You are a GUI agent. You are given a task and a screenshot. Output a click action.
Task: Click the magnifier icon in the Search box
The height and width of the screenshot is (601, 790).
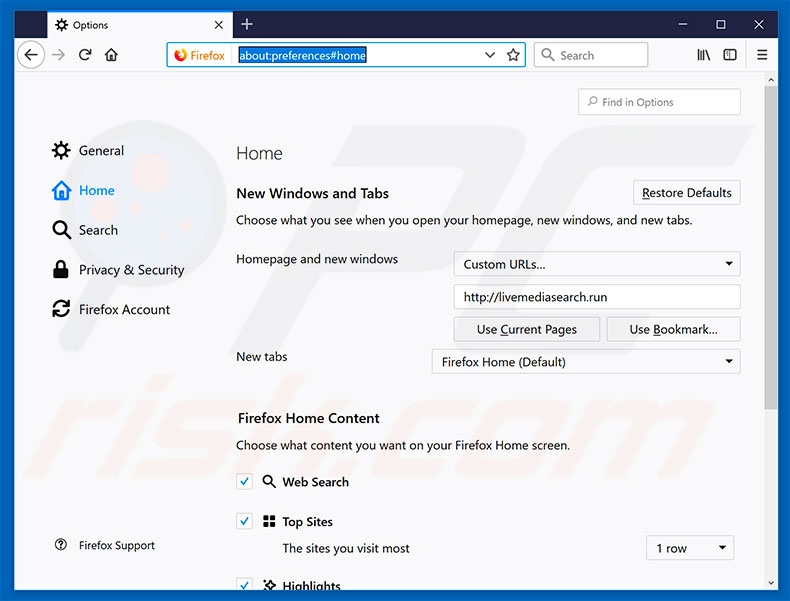548,55
